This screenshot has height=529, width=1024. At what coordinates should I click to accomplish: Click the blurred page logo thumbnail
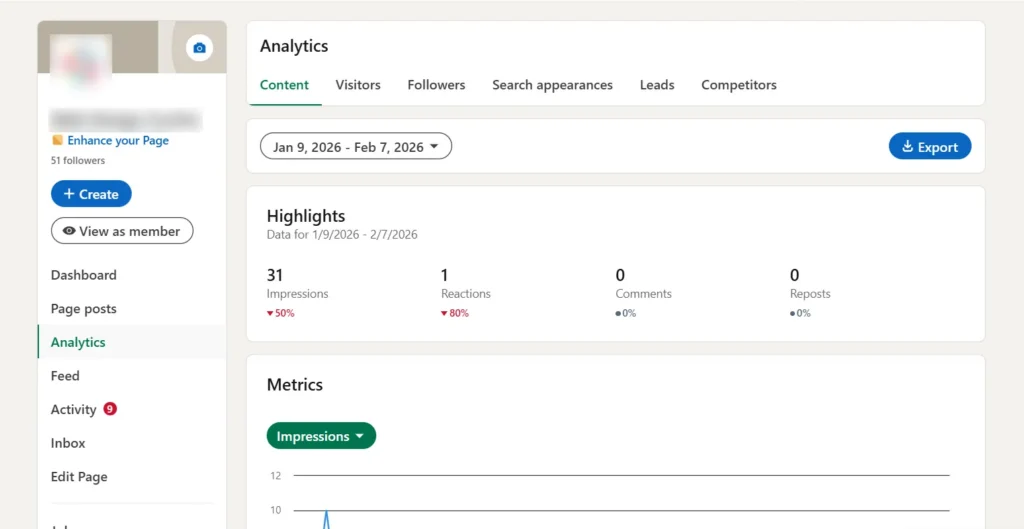[x=81, y=61]
